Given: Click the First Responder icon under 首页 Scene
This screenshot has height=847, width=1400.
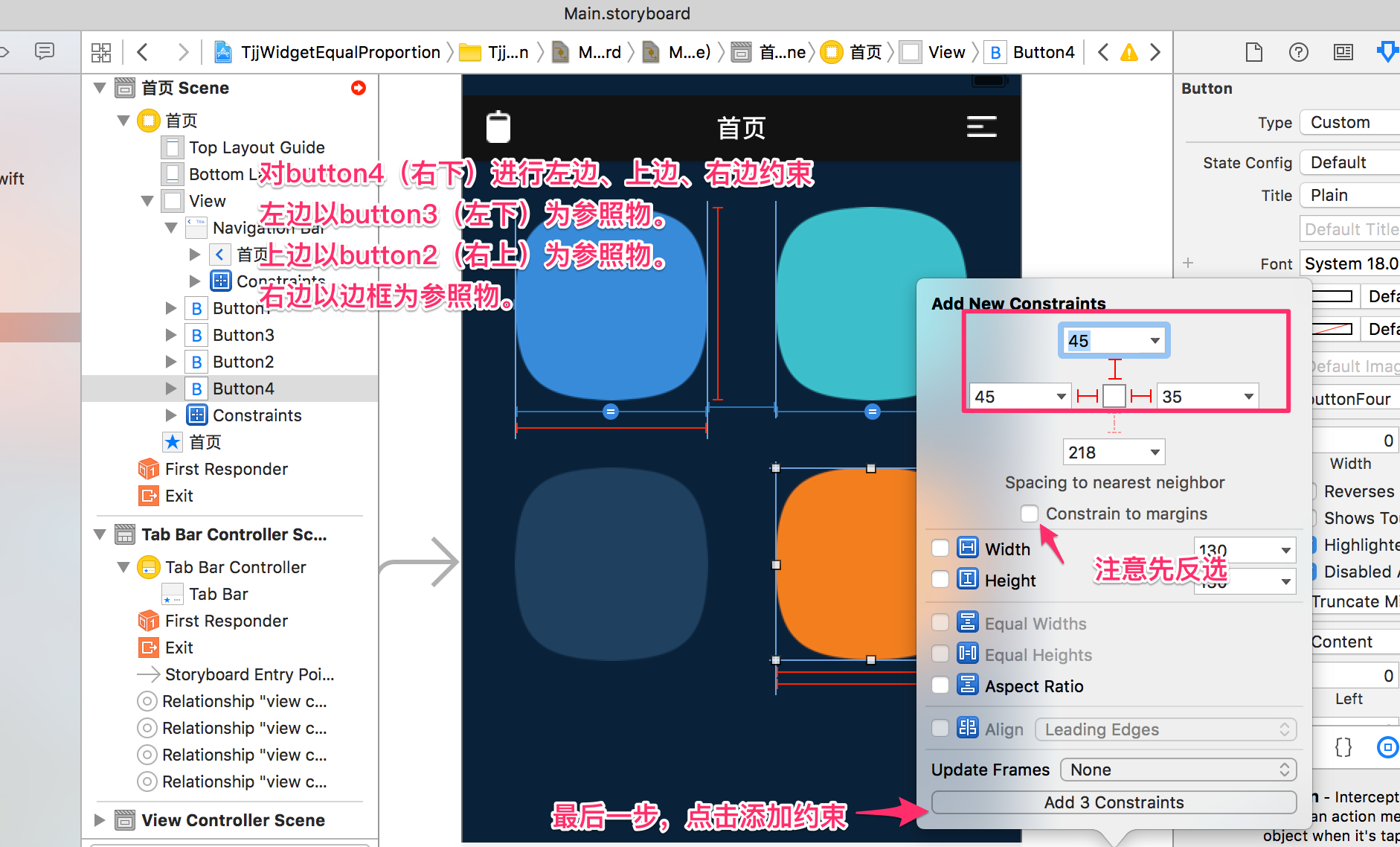Looking at the screenshot, I should (x=149, y=469).
